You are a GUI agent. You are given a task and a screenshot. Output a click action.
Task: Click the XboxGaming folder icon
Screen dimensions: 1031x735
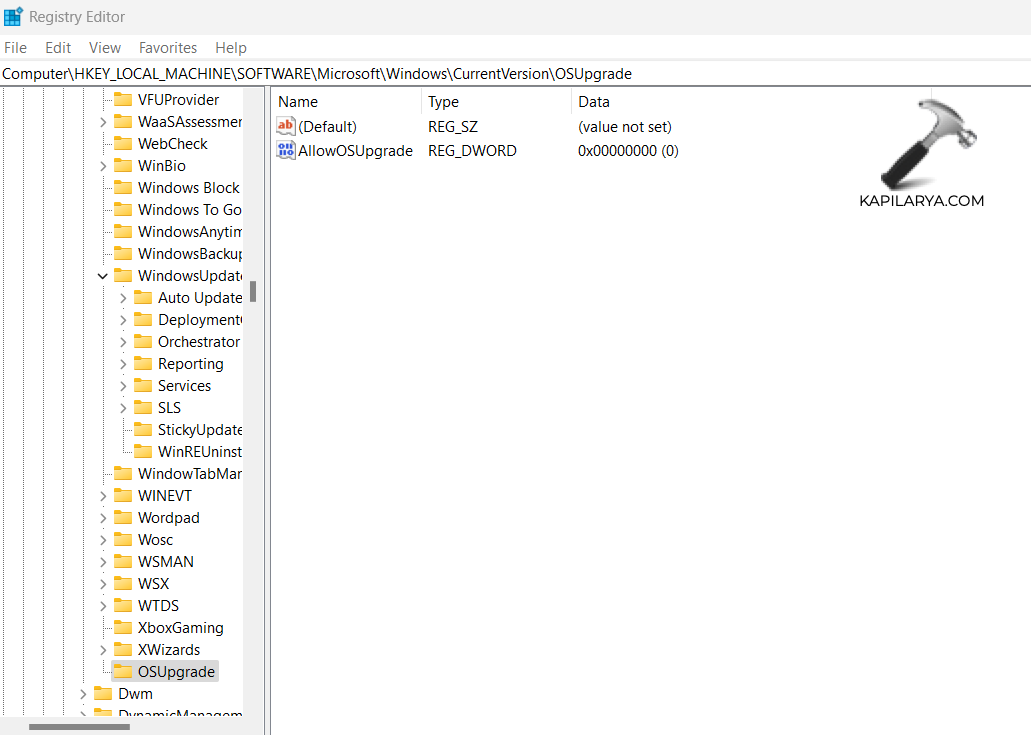tap(123, 627)
